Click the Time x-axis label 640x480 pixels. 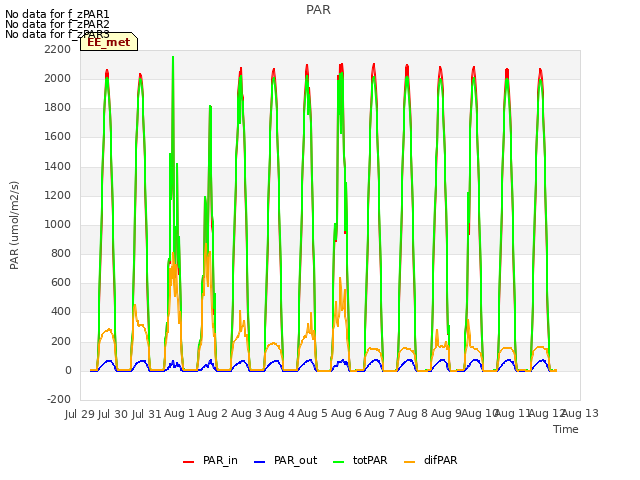[x=566, y=429]
